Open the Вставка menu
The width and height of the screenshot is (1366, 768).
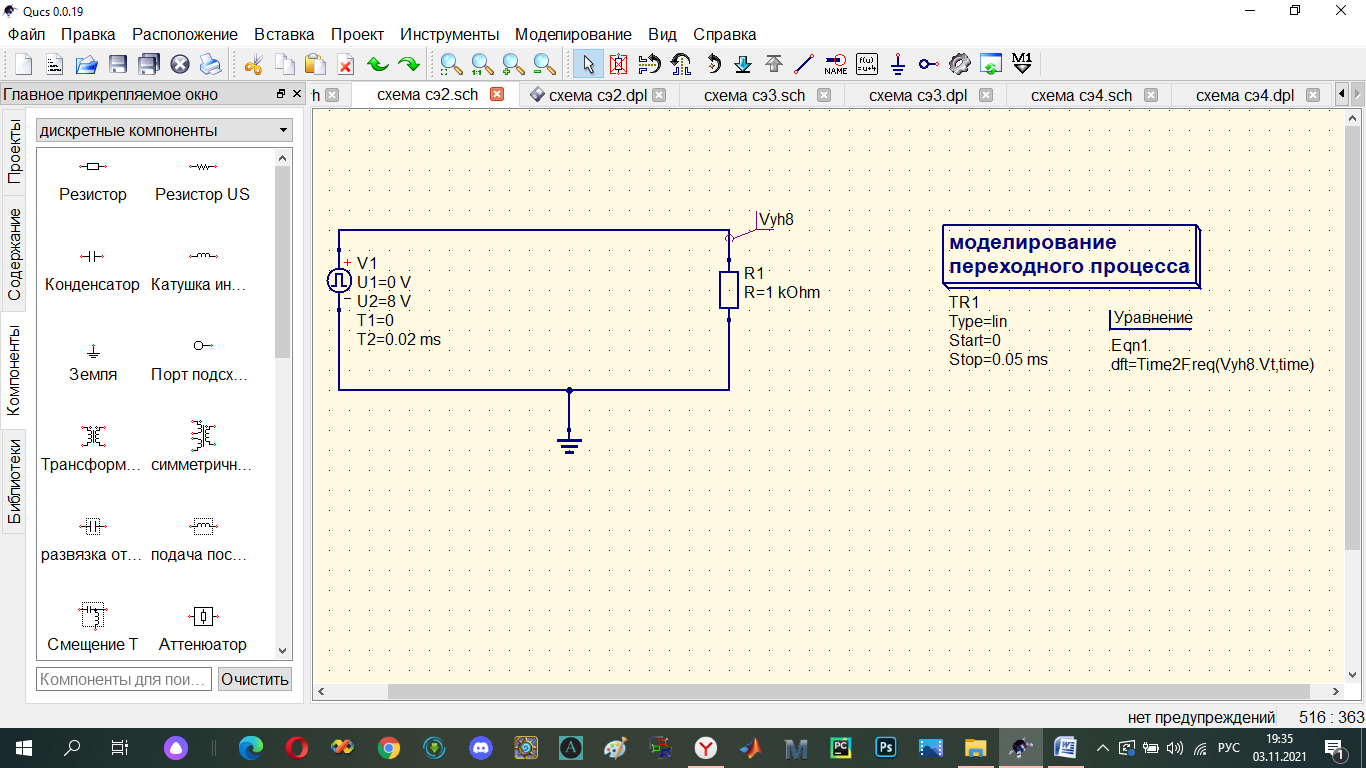point(284,34)
